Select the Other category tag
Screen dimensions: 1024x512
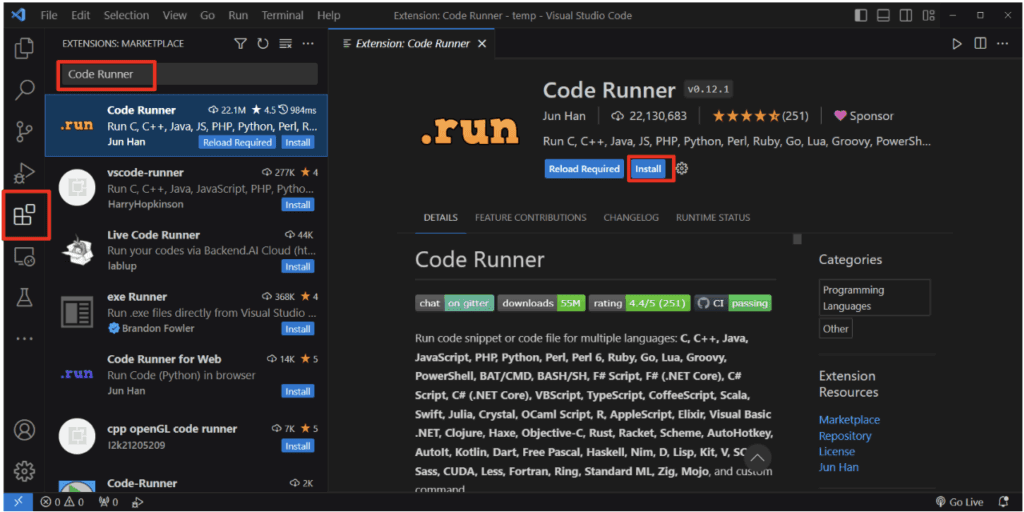[x=835, y=328]
